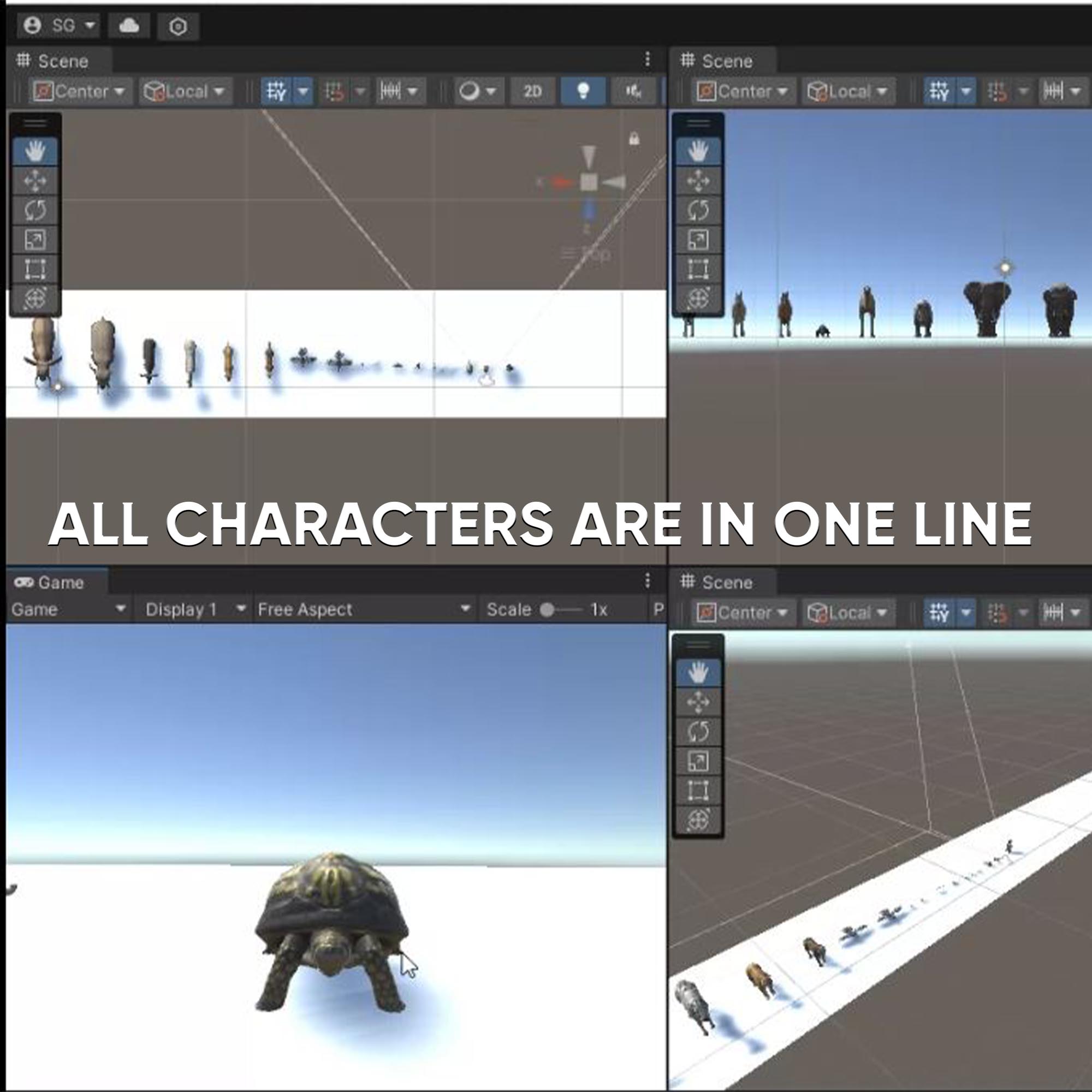Screen dimensions: 1092x1092
Task: Select Rect tool in bottom-right Scene view
Action: point(699,790)
